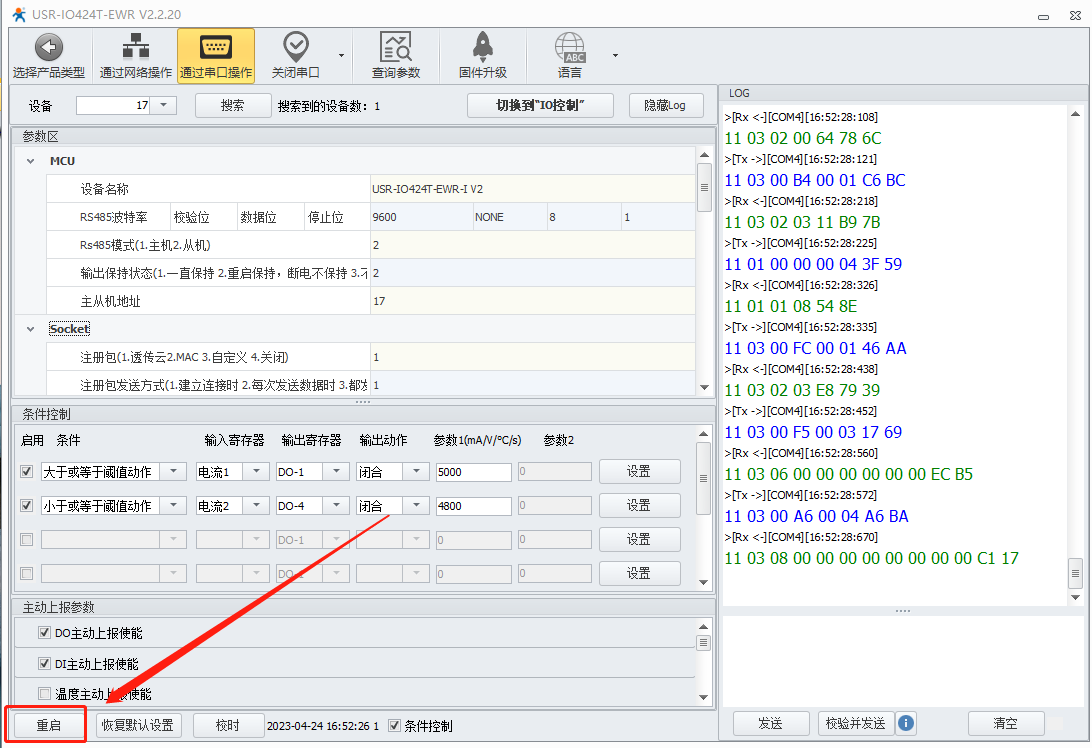Click the USR app logo in title bar
The width and height of the screenshot is (1092, 748).
point(19,14)
